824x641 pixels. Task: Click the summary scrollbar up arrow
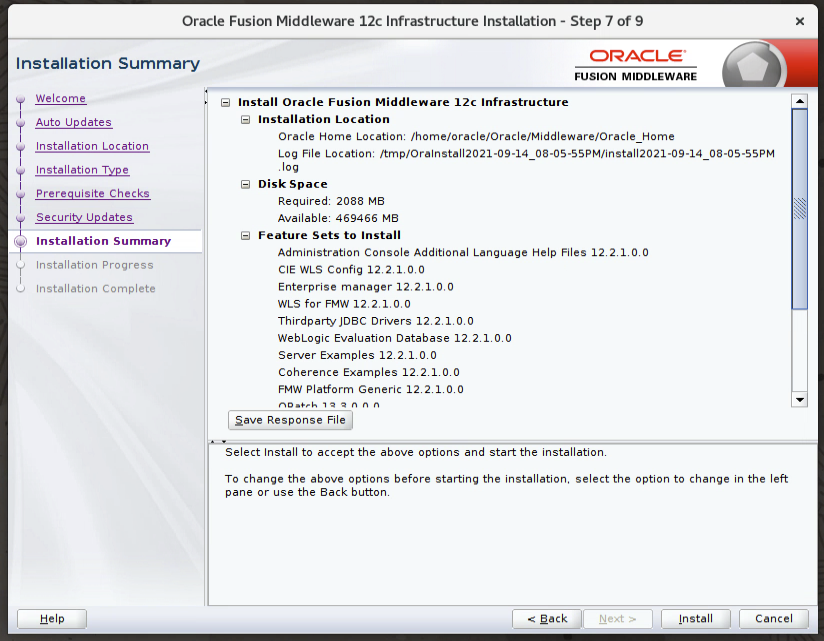(799, 101)
